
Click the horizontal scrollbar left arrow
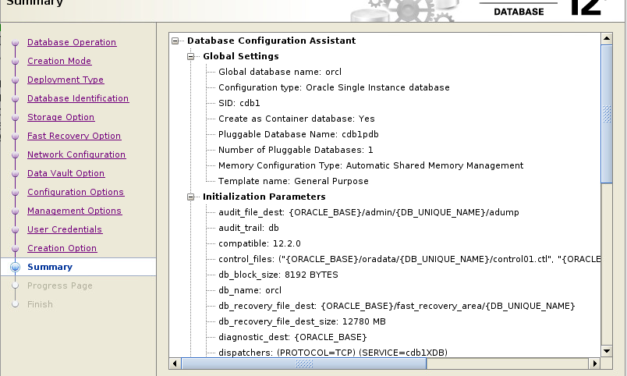point(175,364)
